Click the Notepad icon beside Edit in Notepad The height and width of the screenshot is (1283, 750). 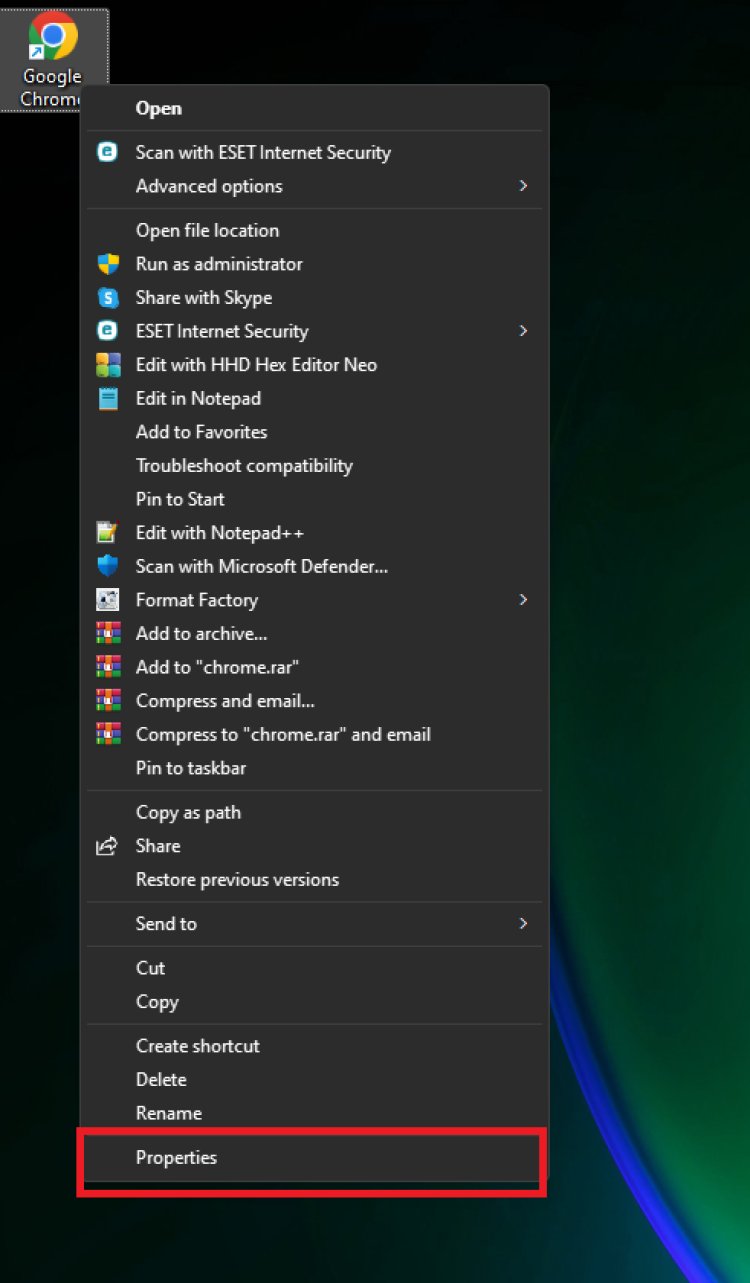click(107, 399)
